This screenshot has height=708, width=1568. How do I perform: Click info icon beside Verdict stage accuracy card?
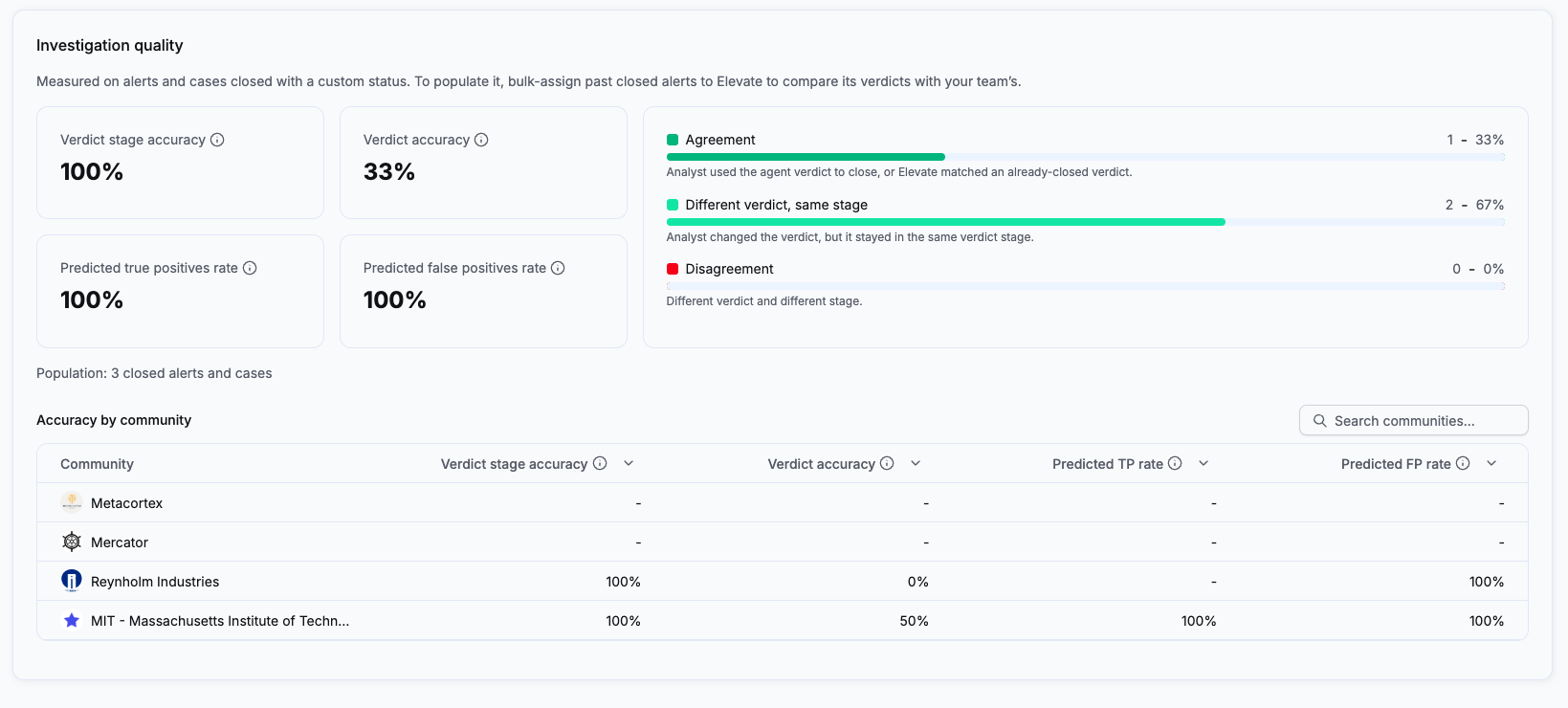point(217,140)
